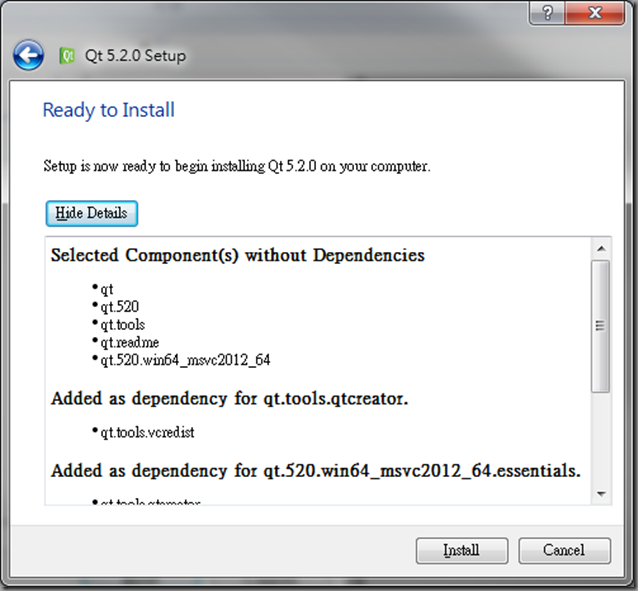This screenshot has height=591, width=638.
Task: Click scrollbar up arrow in details
Action: coord(601,248)
